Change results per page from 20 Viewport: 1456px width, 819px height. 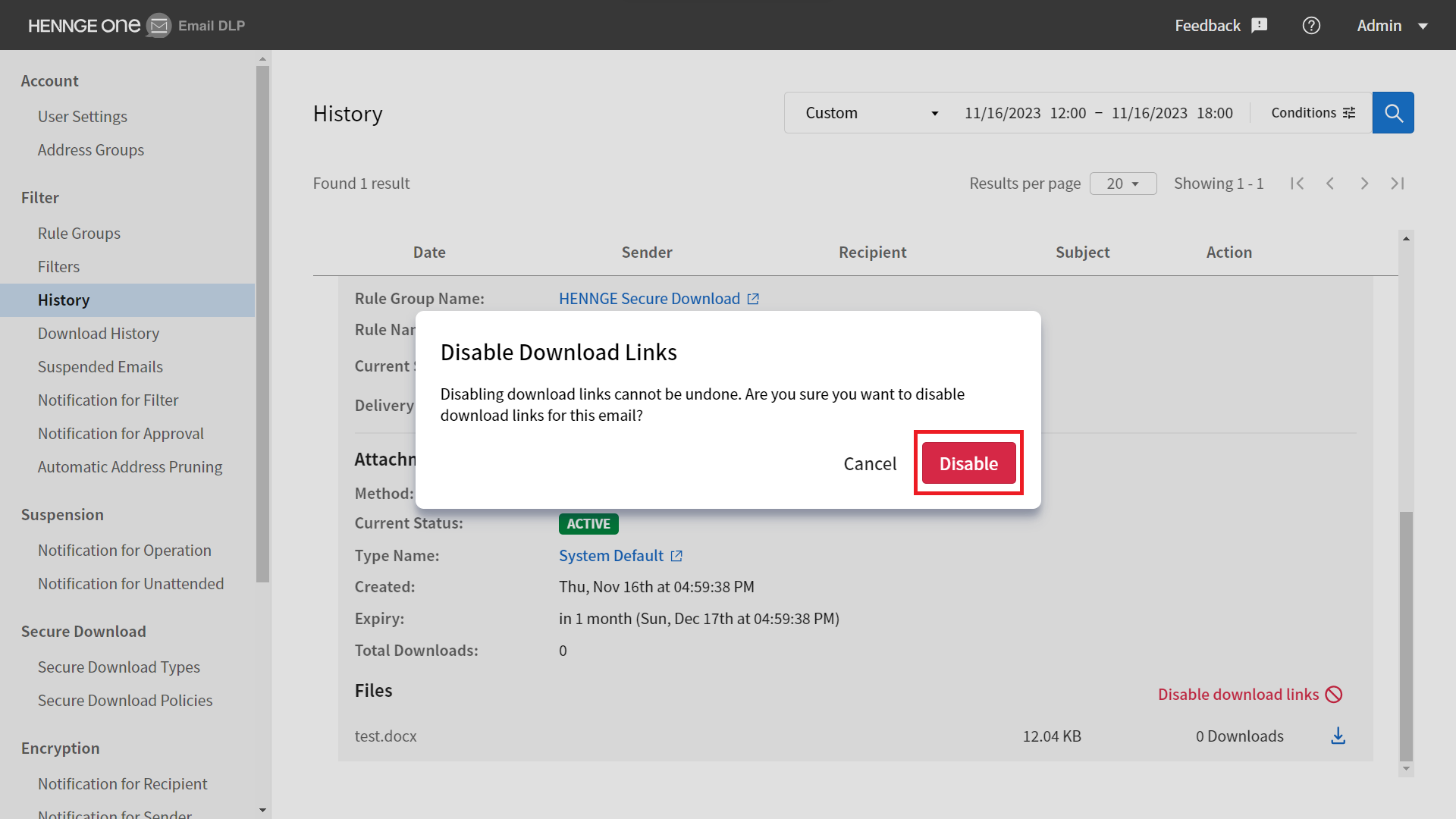pyautogui.click(x=1123, y=184)
